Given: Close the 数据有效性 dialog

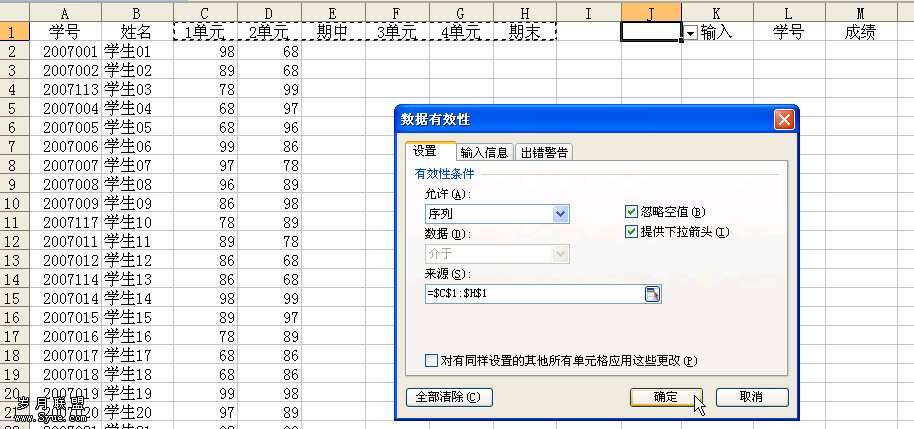Looking at the screenshot, I should pos(784,120).
